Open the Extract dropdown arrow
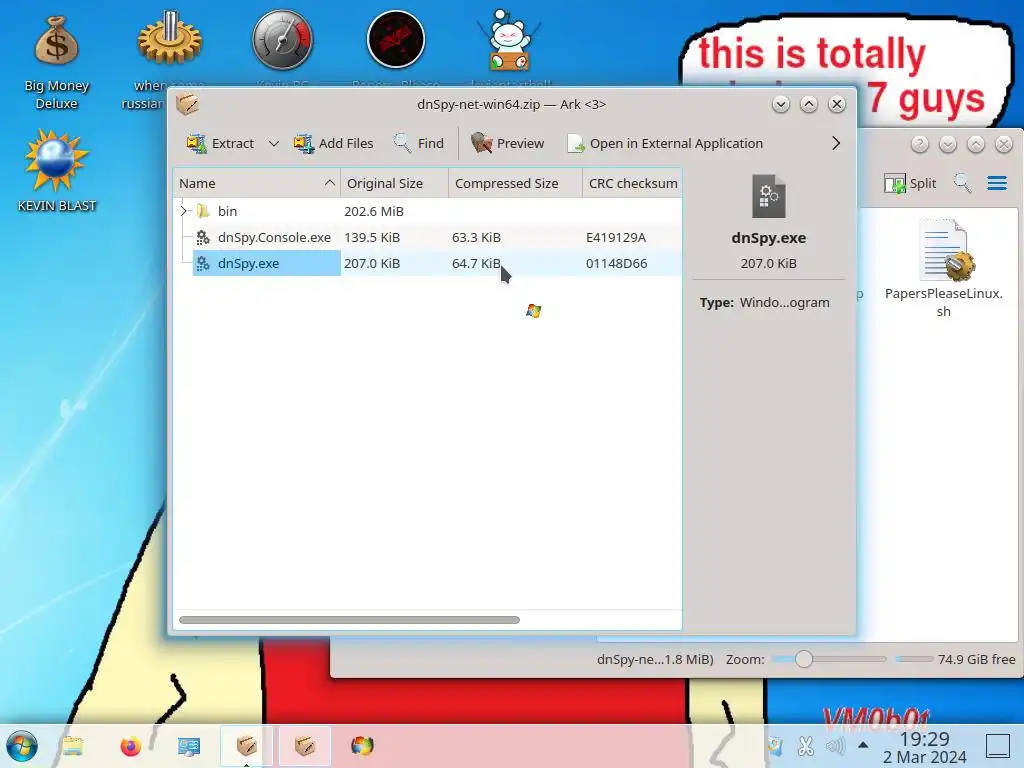The image size is (1024, 768). coord(274,143)
